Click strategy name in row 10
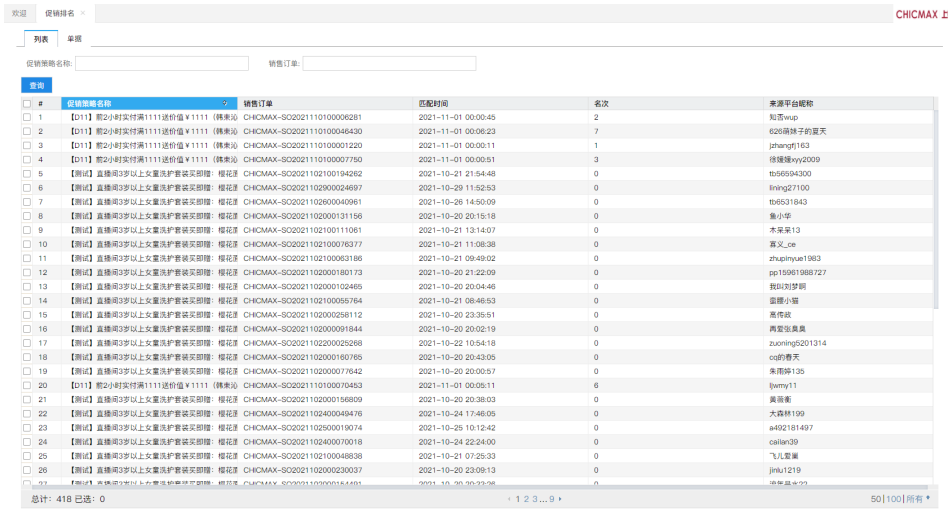948x513 pixels. [154, 244]
